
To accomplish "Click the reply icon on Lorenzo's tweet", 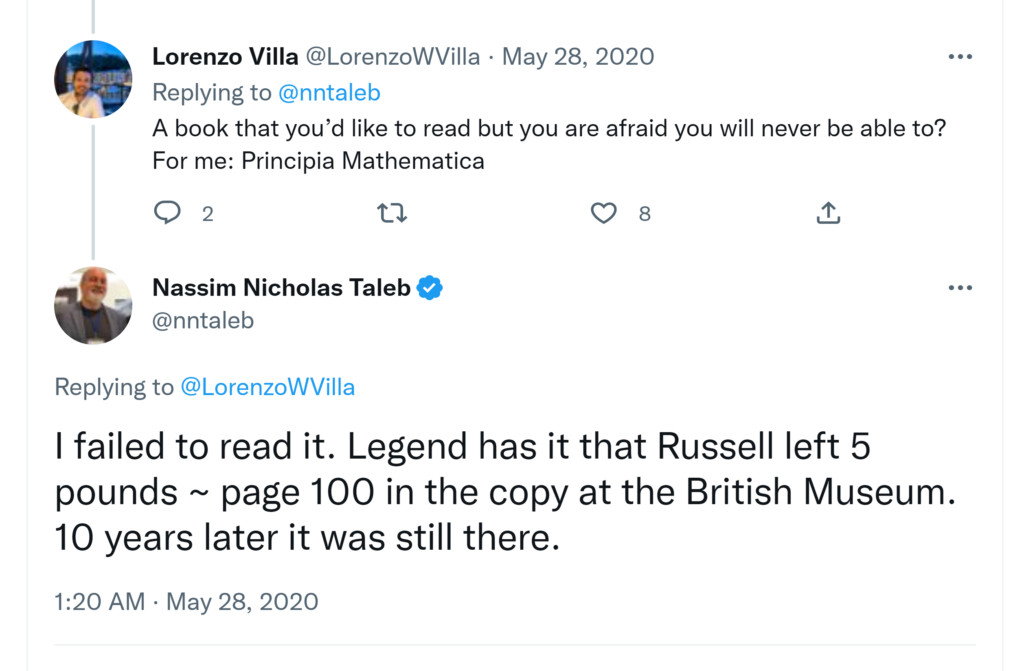I will click(167, 213).
